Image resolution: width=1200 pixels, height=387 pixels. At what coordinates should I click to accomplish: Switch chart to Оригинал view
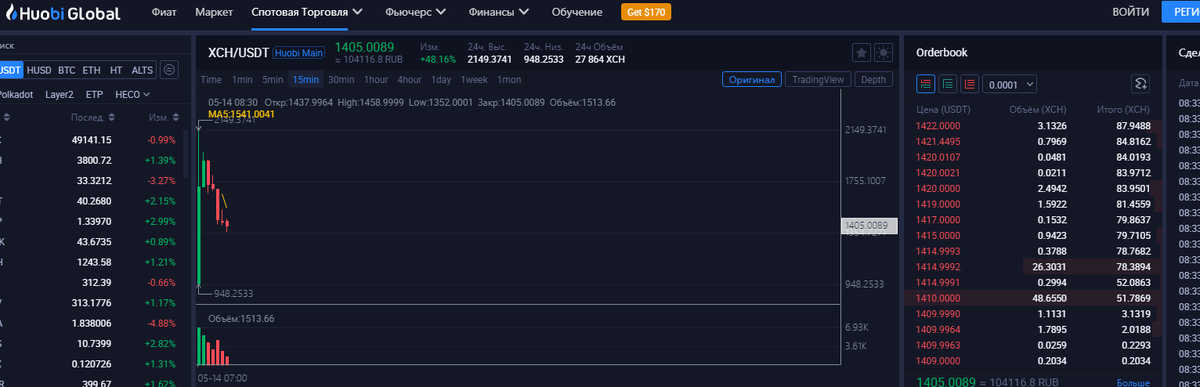tap(751, 79)
